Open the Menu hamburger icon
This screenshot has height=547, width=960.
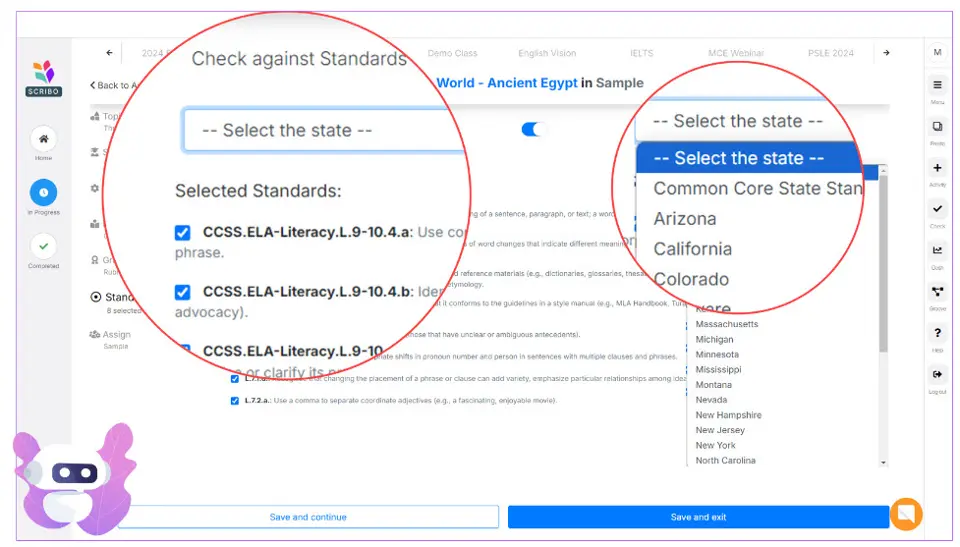coord(937,86)
